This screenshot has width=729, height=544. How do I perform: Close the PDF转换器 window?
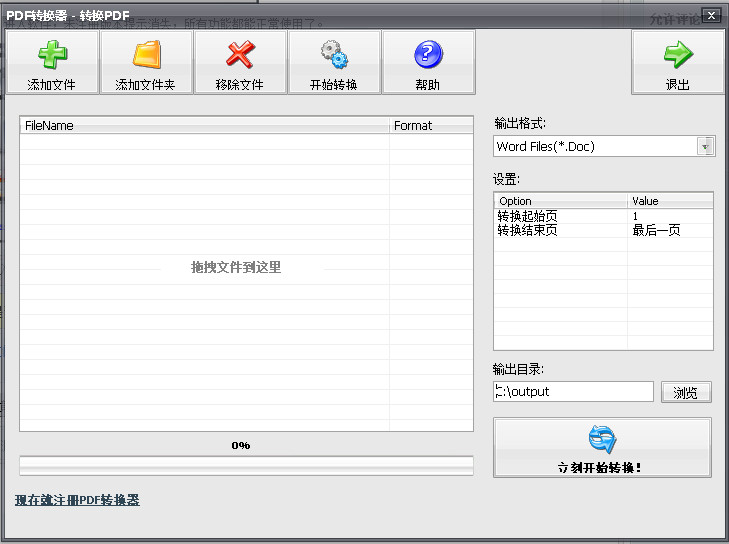click(710, 15)
